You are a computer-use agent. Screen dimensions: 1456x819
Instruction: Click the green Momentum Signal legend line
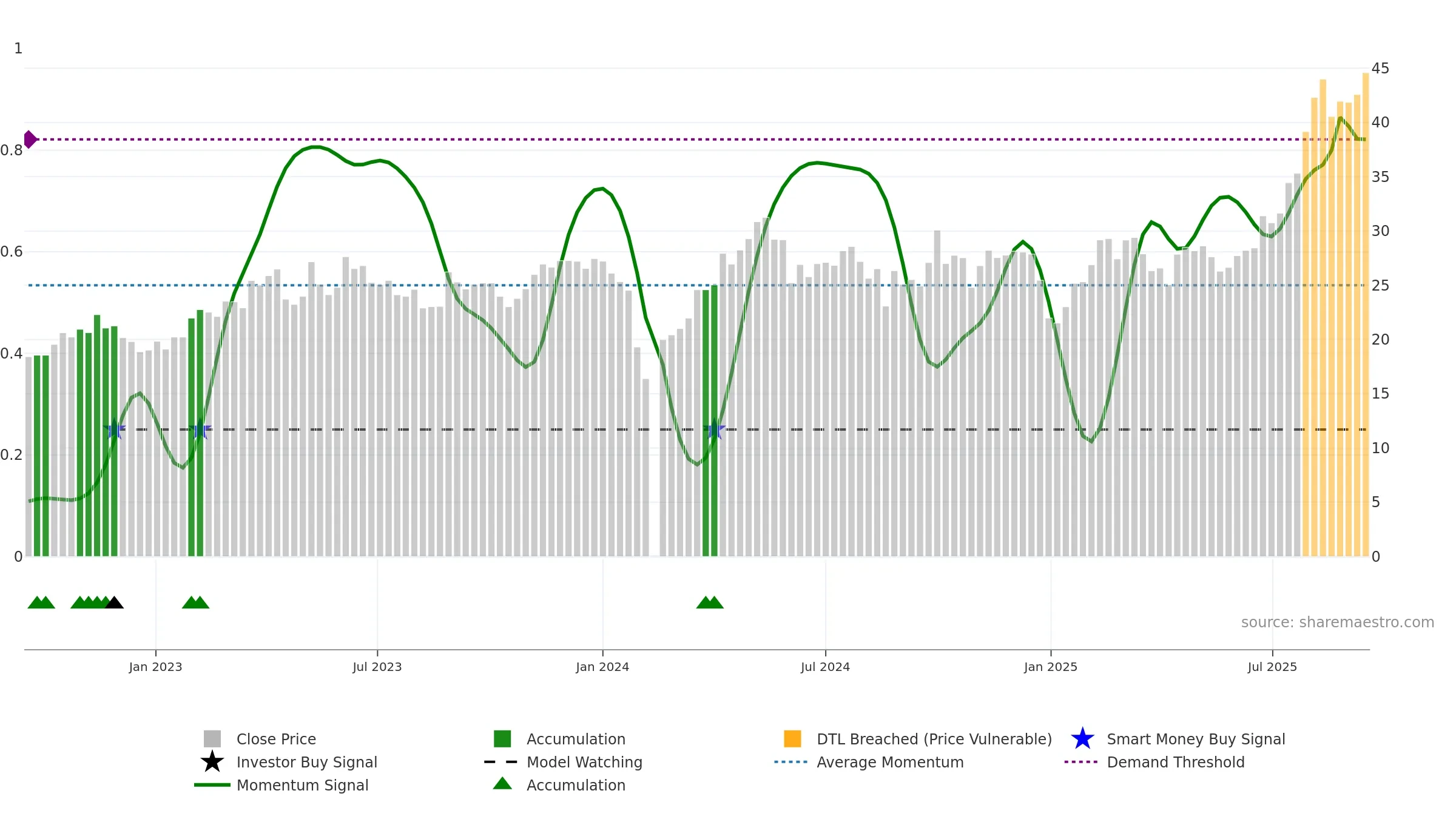pyautogui.click(x=212, y=785)
